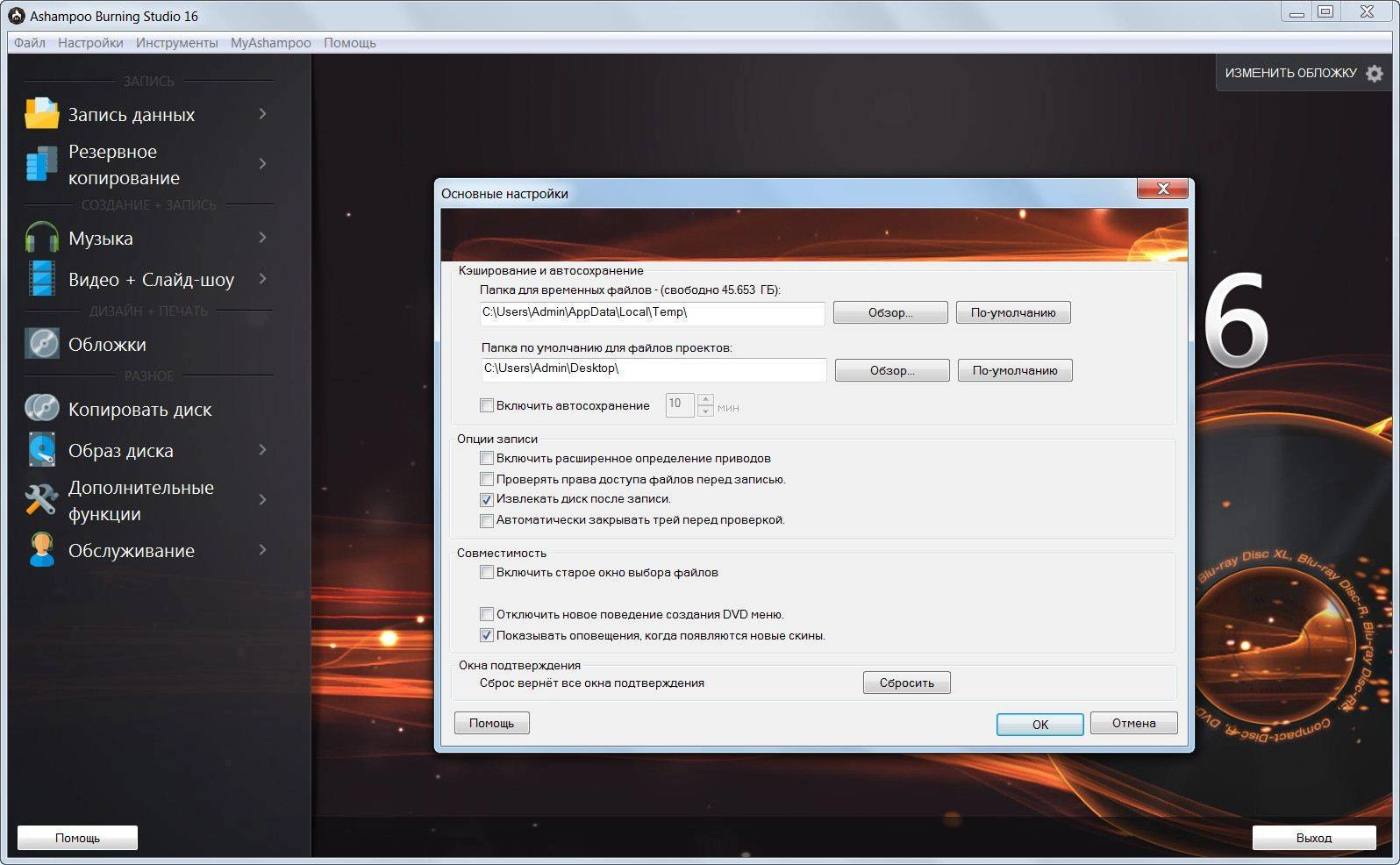
Task: Click the Отмена button
Action: coord(1133,723)
